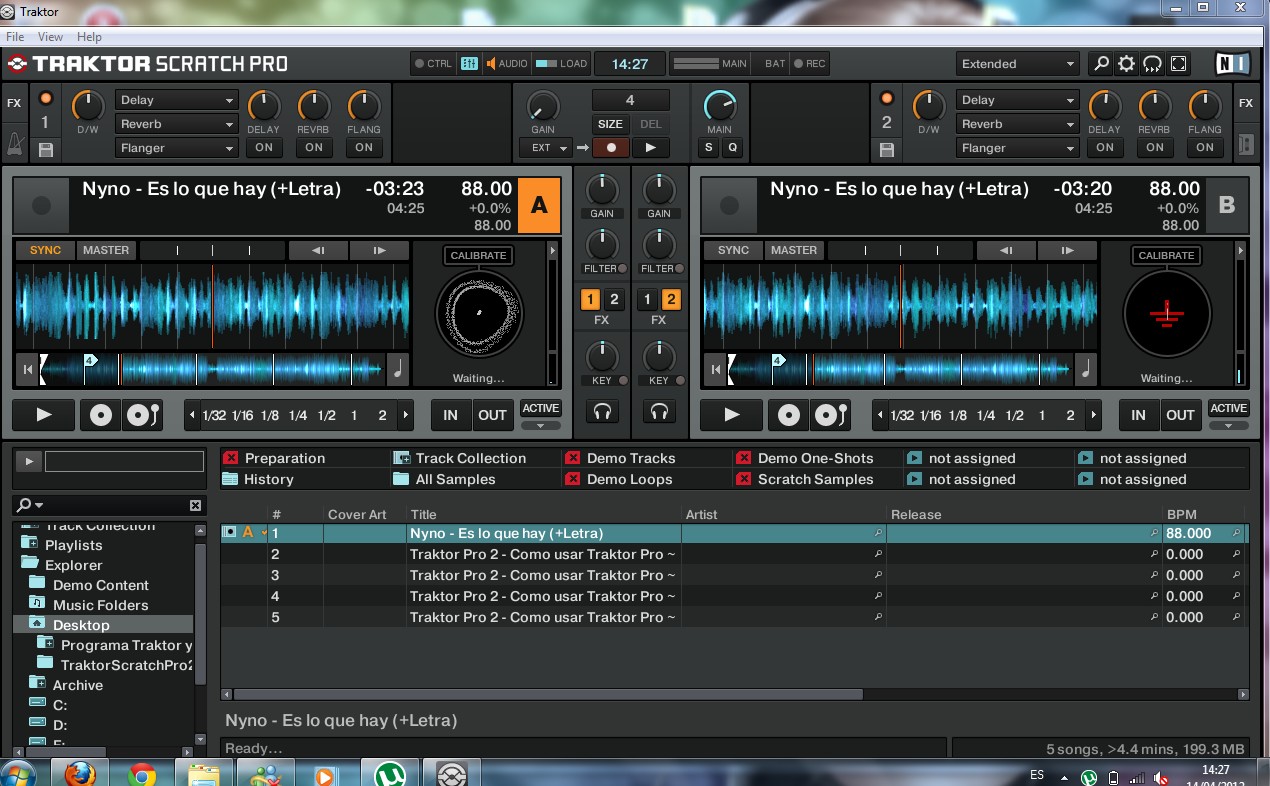Viewport: 1270px width, 786px height.
Task: Expand the Playlists tree node
Action: [x=29, y=544]
